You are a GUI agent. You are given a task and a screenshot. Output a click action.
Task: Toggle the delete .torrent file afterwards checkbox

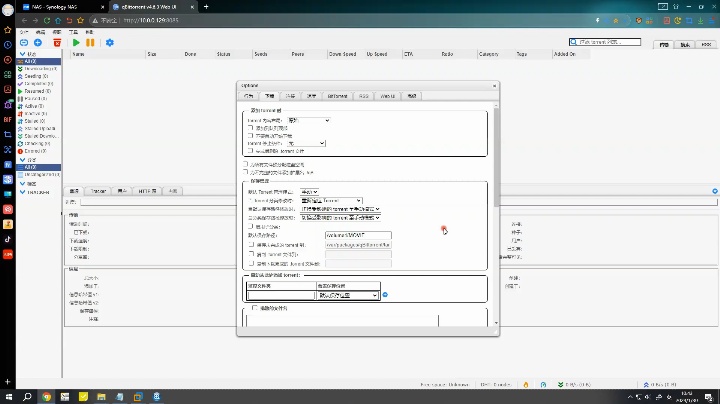[x=250, y=151]
